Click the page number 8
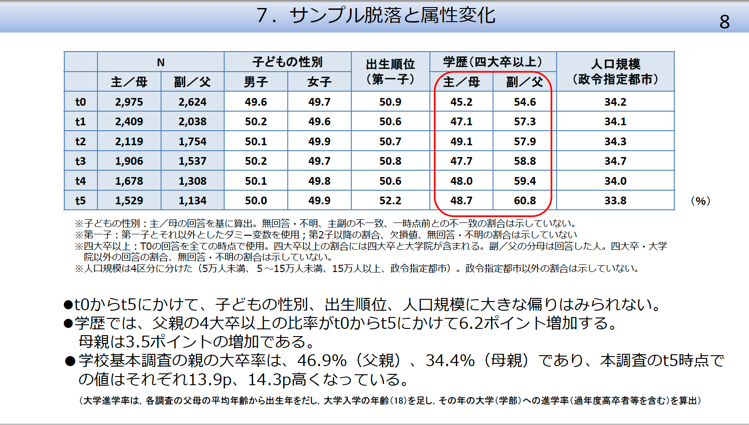The height and width of the screenshot is (425, 749). click(724, 22)
